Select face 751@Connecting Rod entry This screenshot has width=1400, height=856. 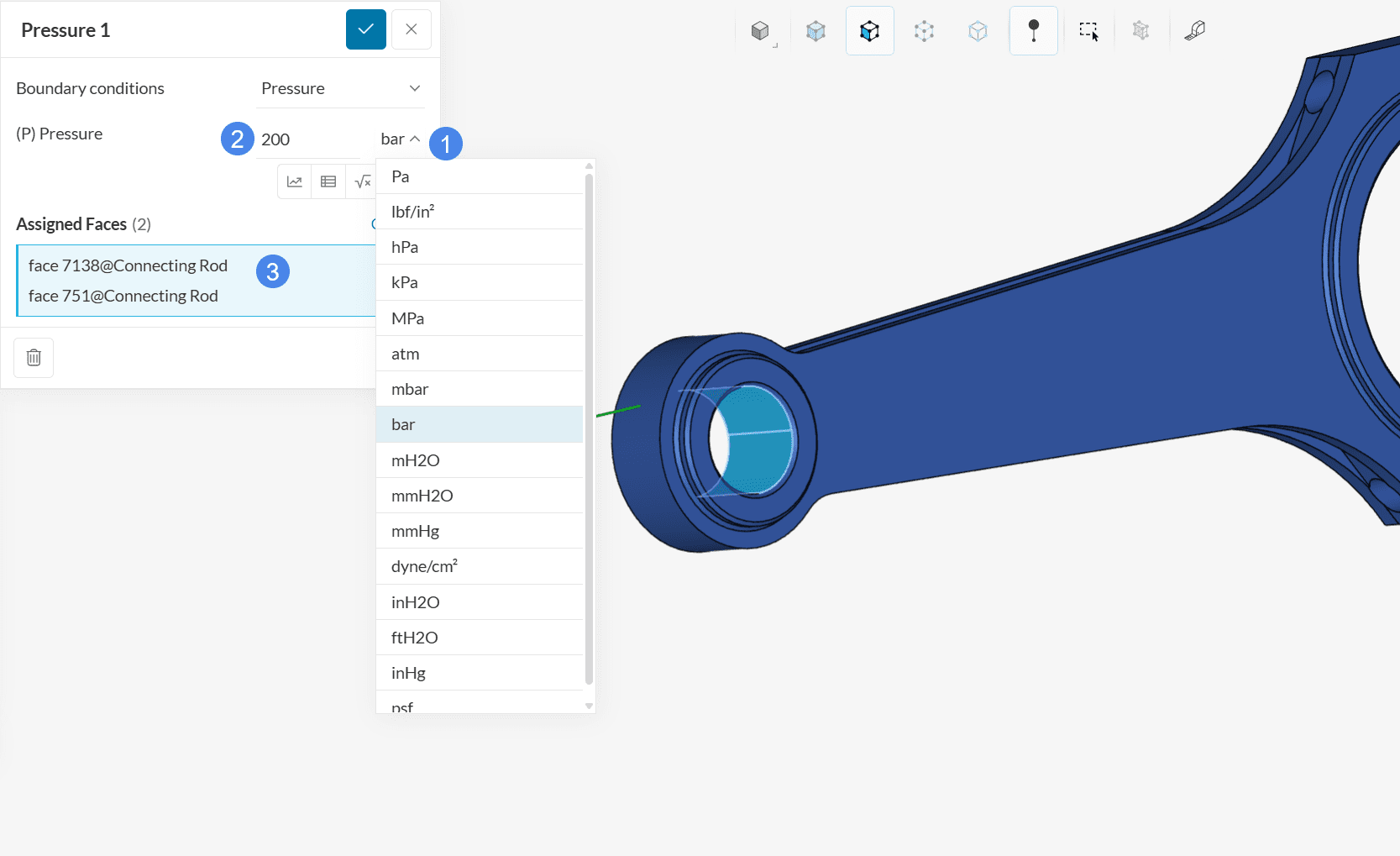[x=123, y=296]
